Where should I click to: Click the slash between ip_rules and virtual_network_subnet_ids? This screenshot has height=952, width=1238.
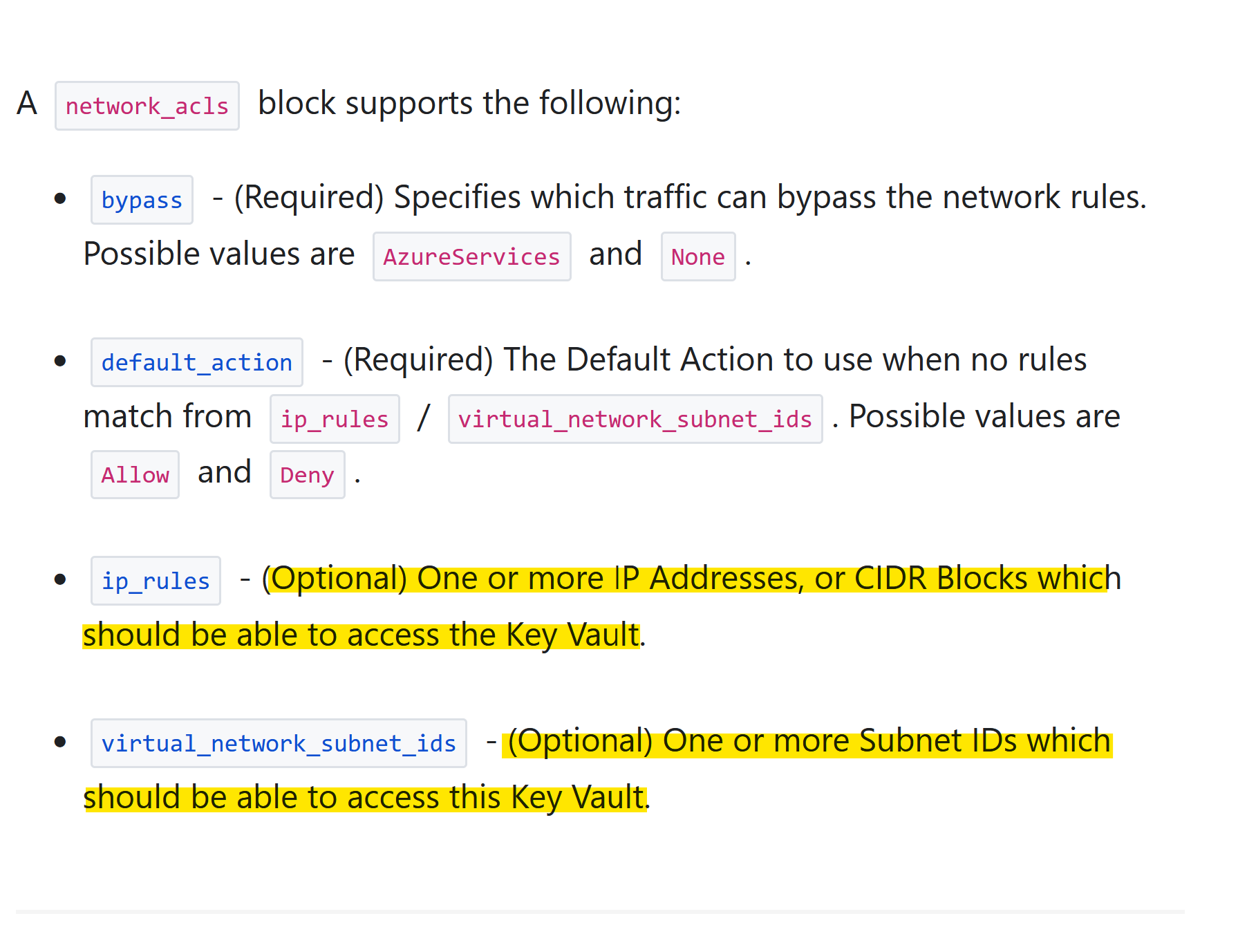point(422,417)
